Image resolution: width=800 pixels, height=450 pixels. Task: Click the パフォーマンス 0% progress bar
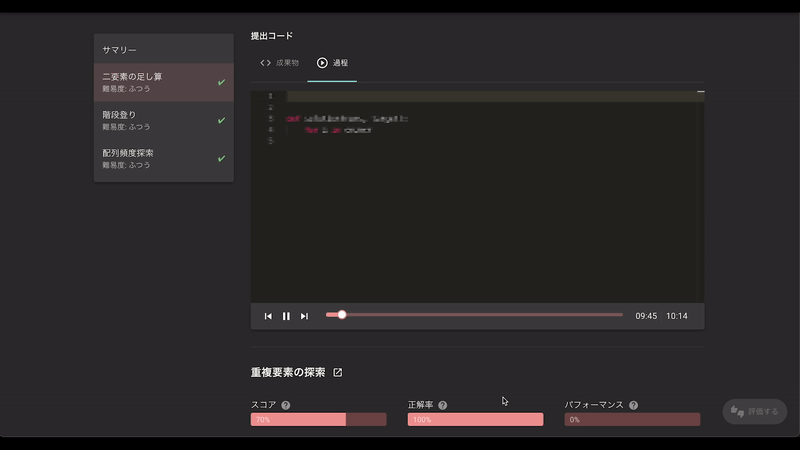click(632, 419)
